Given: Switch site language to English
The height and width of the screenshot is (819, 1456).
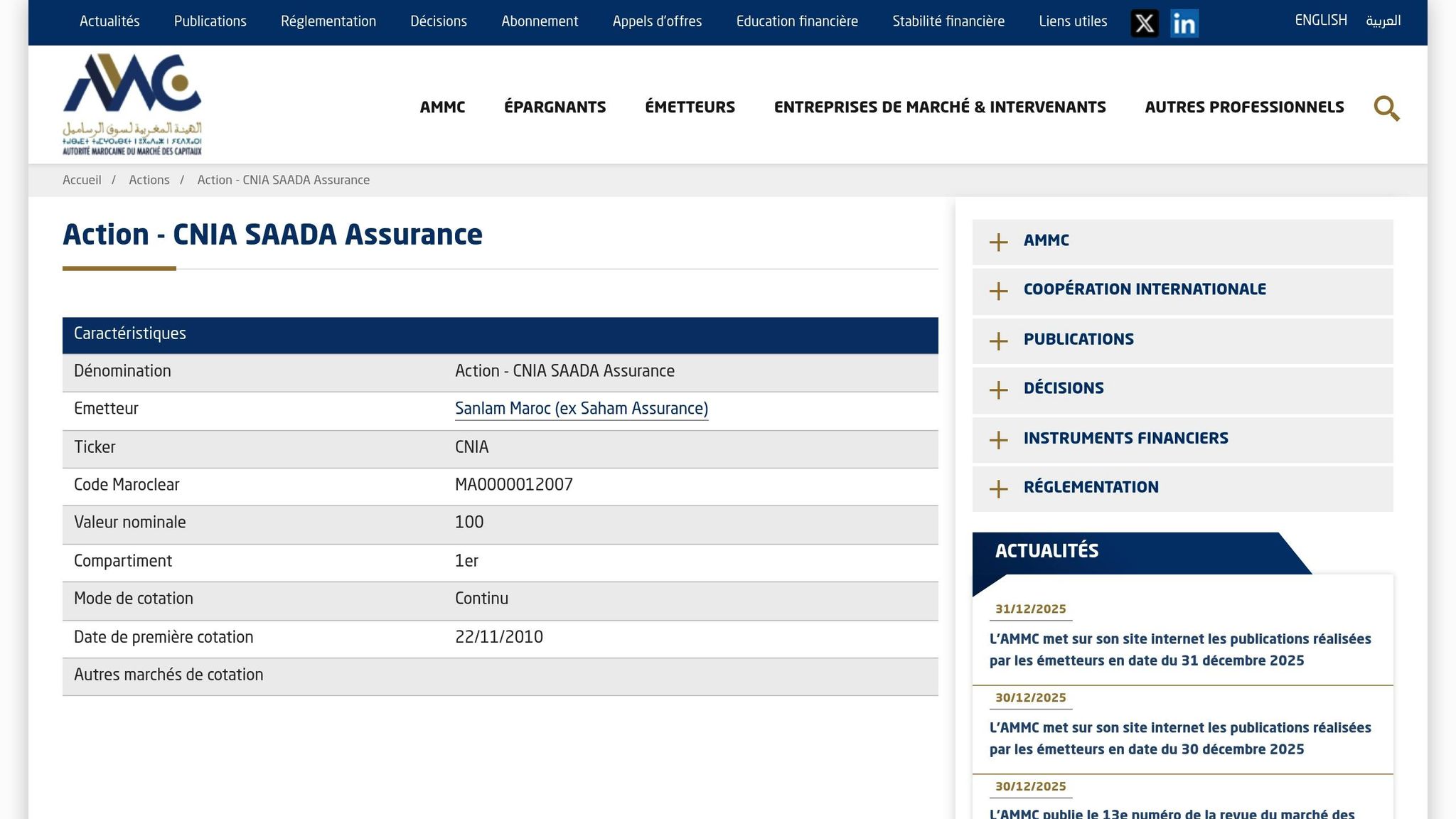Looking at the screenshot, I should pos(1320,21).
